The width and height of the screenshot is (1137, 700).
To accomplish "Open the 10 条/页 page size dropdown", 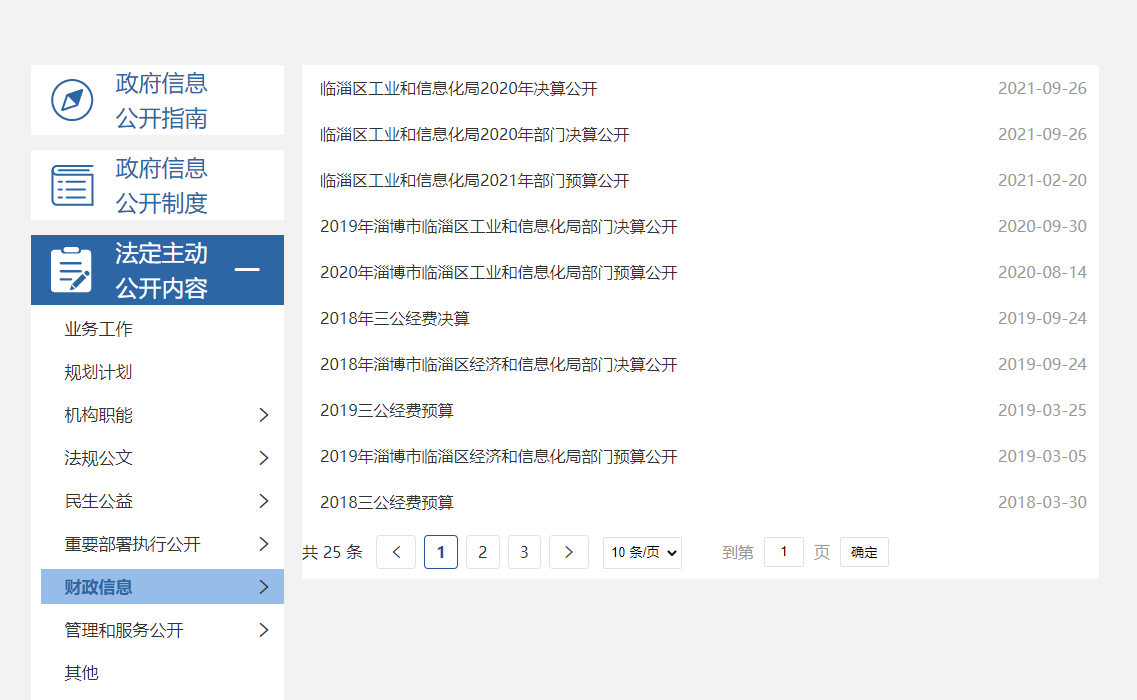I will [x=642, y=552].
